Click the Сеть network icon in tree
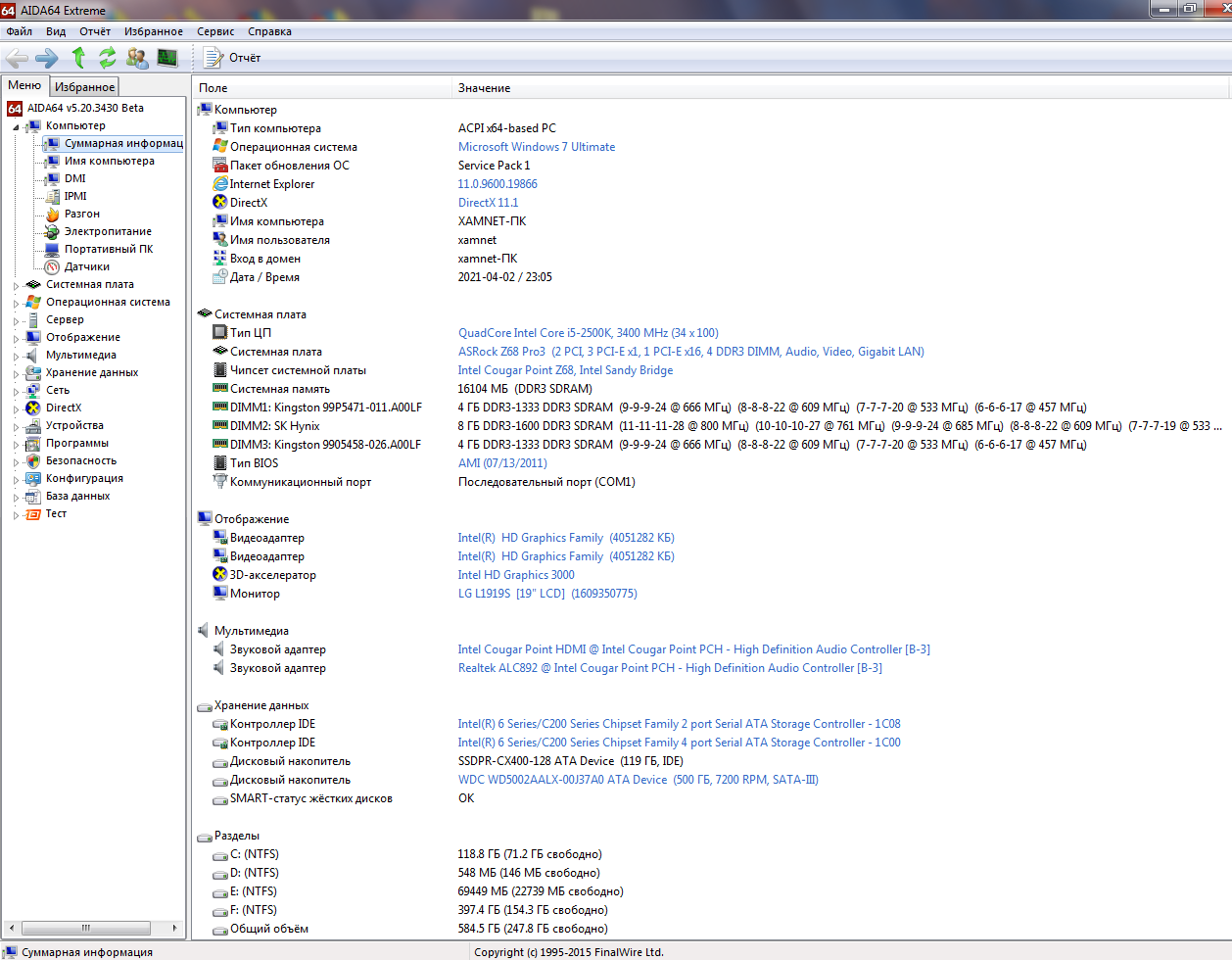 tap(33, 390)
